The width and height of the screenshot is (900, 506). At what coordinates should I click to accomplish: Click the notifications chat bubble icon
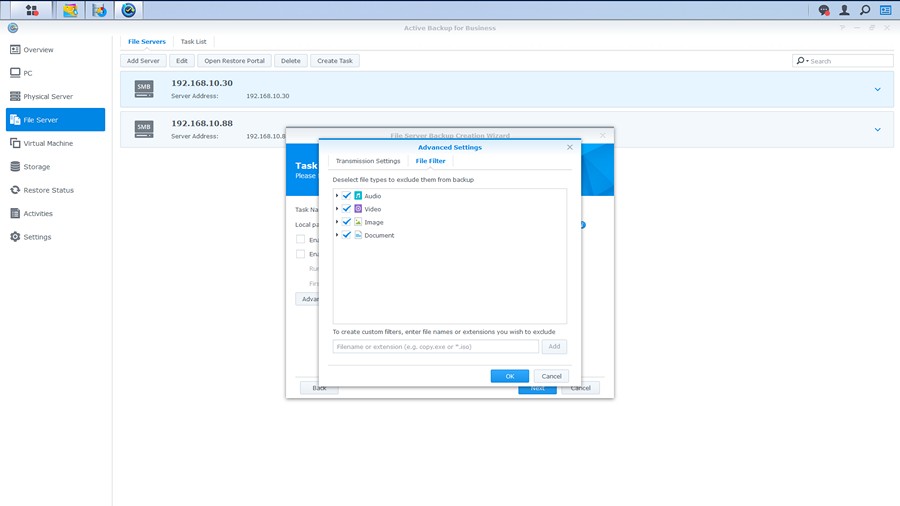824,10
